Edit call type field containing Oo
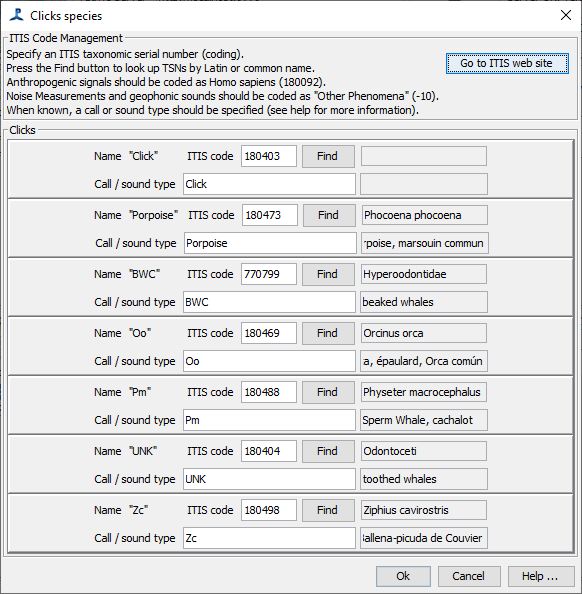582x594 pixels. coord(269,361)
